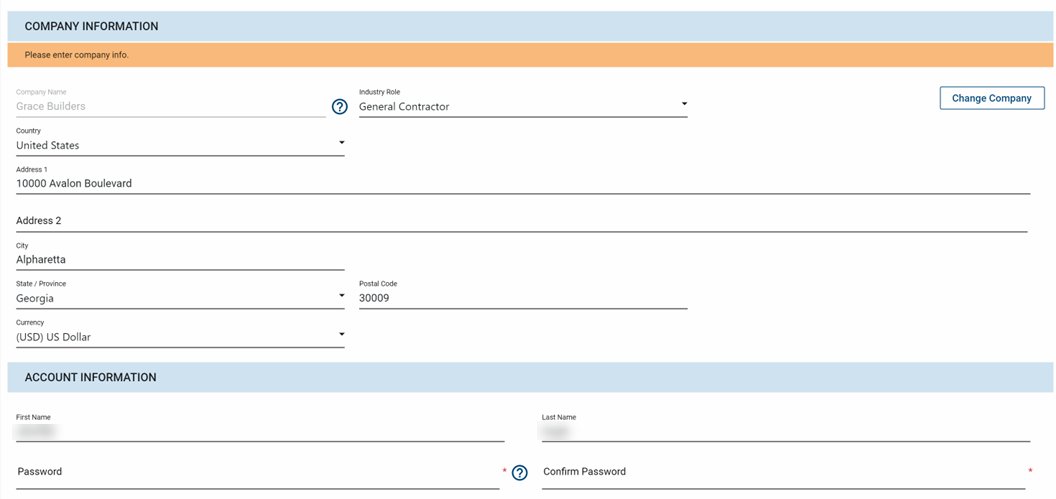Viewport: 1056px width, 499px height.
Task: Focus the Last Name input field
Action: [785, 432]
